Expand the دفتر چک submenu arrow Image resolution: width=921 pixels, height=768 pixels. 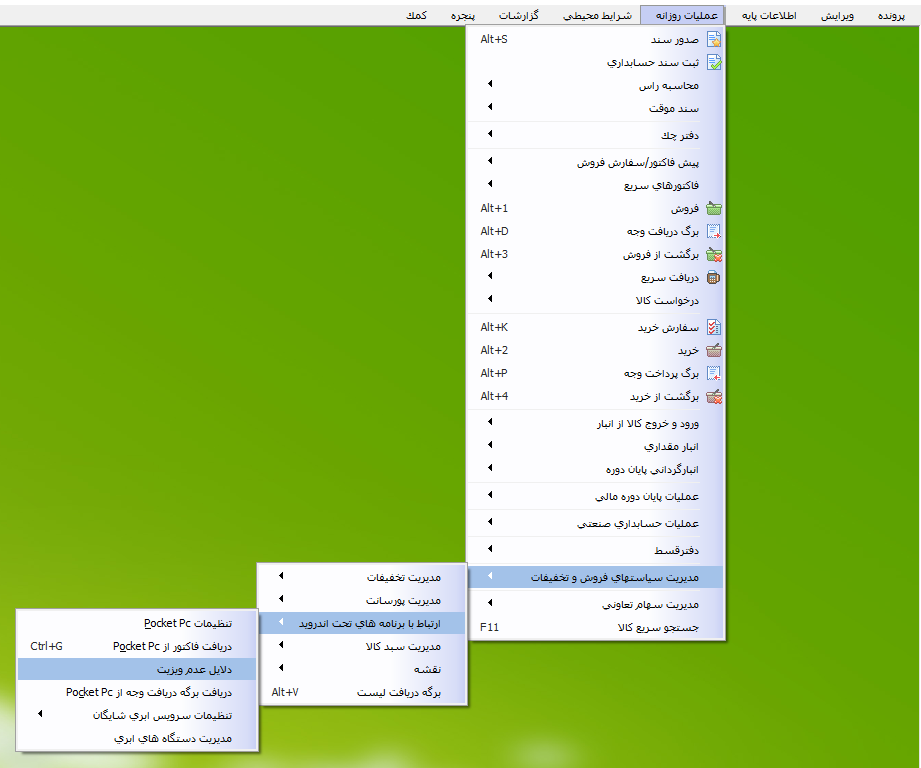click(488, 133)
